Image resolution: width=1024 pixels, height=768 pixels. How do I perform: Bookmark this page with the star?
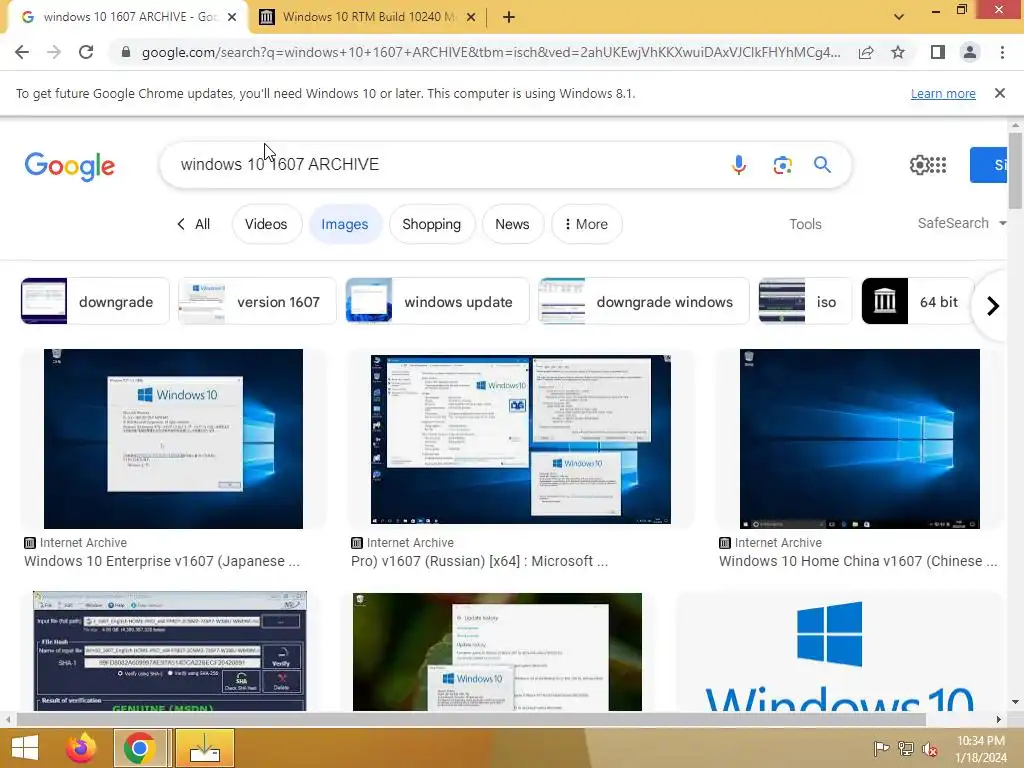pos(898,52)
